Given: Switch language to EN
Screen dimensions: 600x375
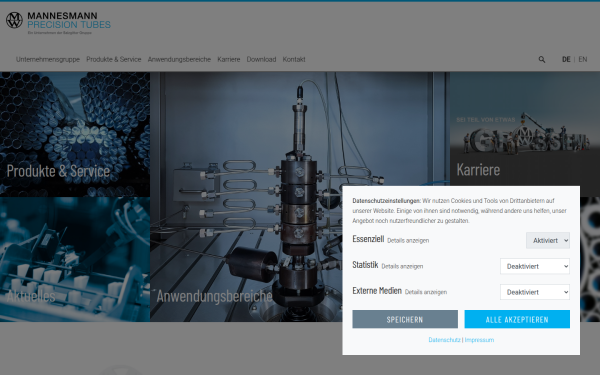Looking at the screenshot, I should pos(583,59).
